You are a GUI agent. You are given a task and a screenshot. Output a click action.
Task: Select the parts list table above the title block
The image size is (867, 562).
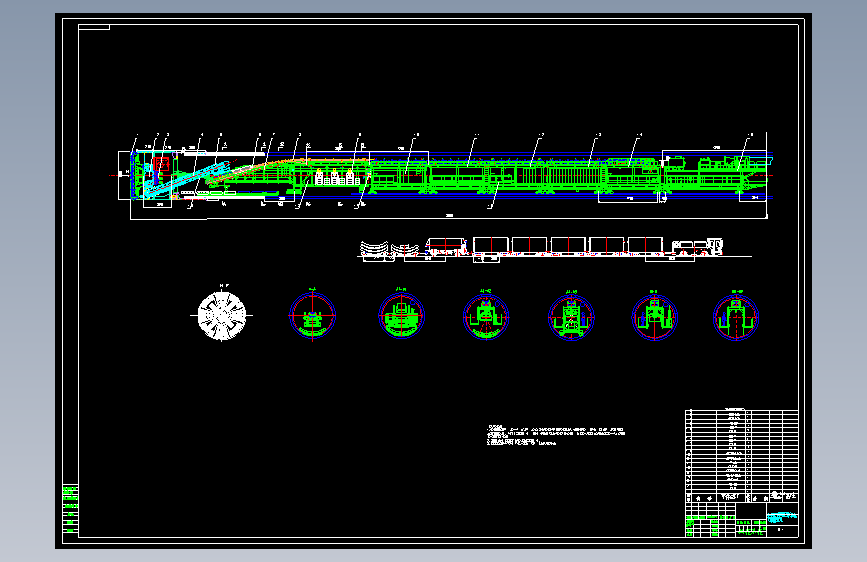pyautogui.click(x=741, y=455)
